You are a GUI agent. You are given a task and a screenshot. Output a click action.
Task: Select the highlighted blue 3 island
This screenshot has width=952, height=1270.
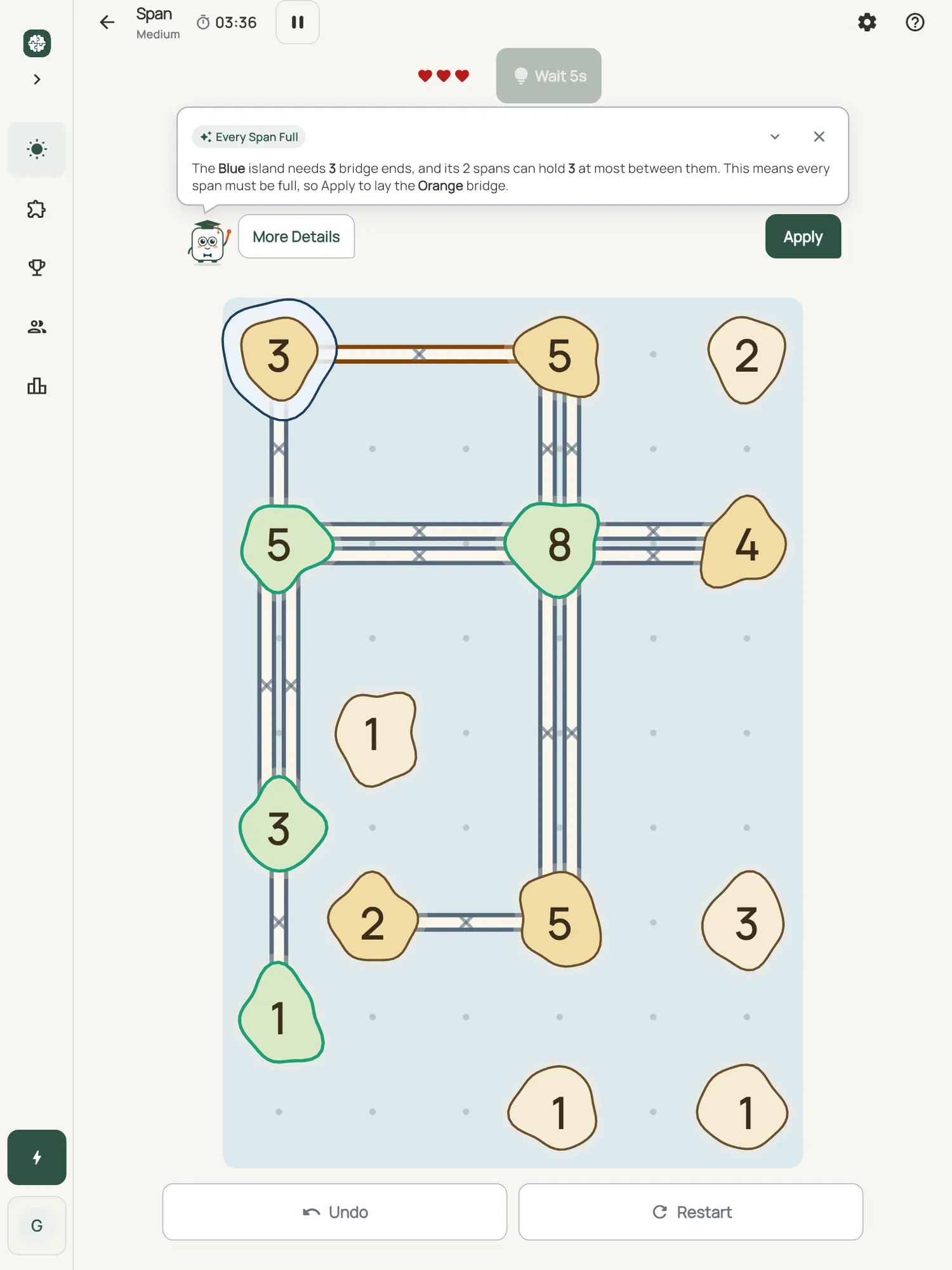[279, 358]
